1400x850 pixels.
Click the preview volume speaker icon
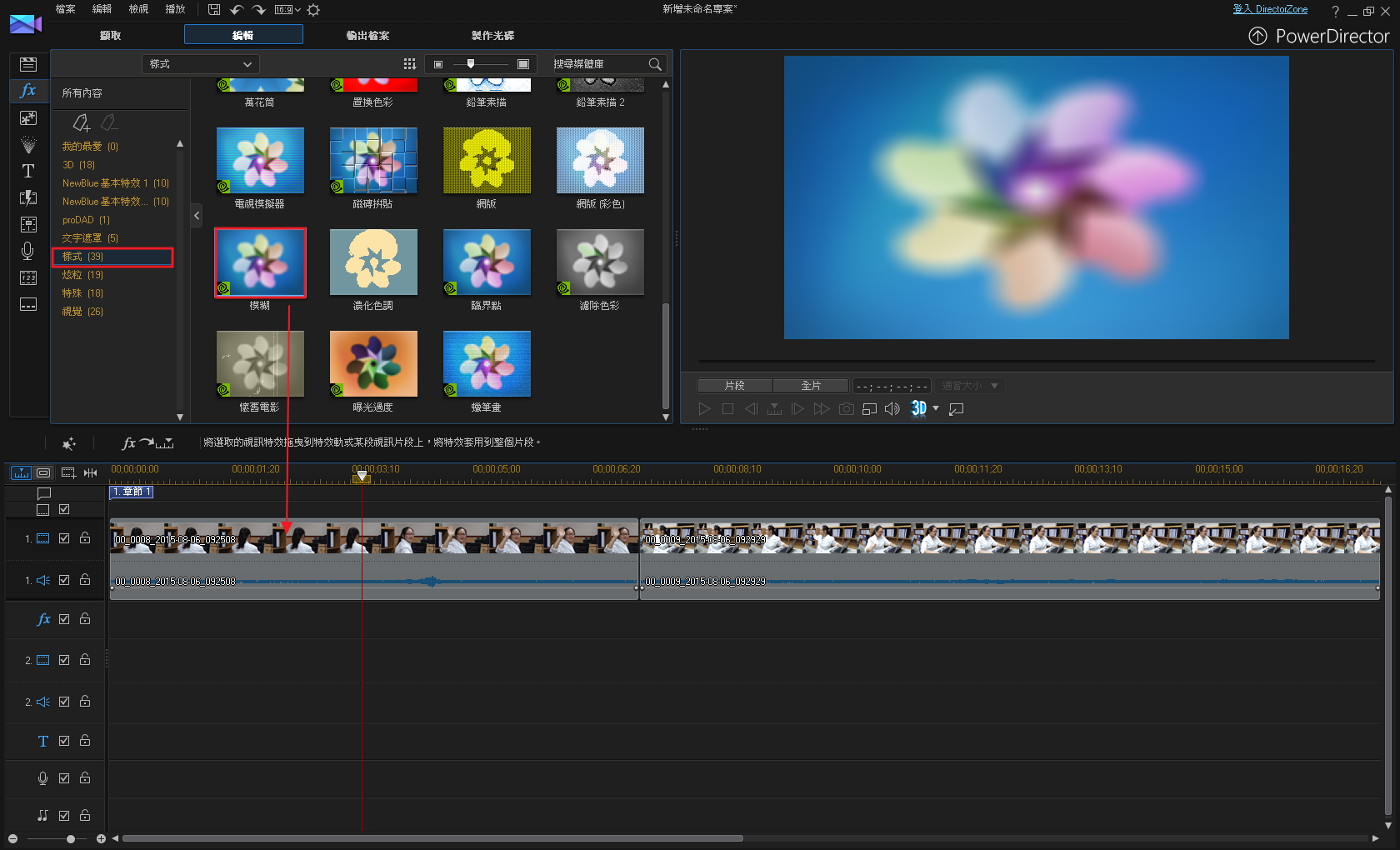coord(892,408)
